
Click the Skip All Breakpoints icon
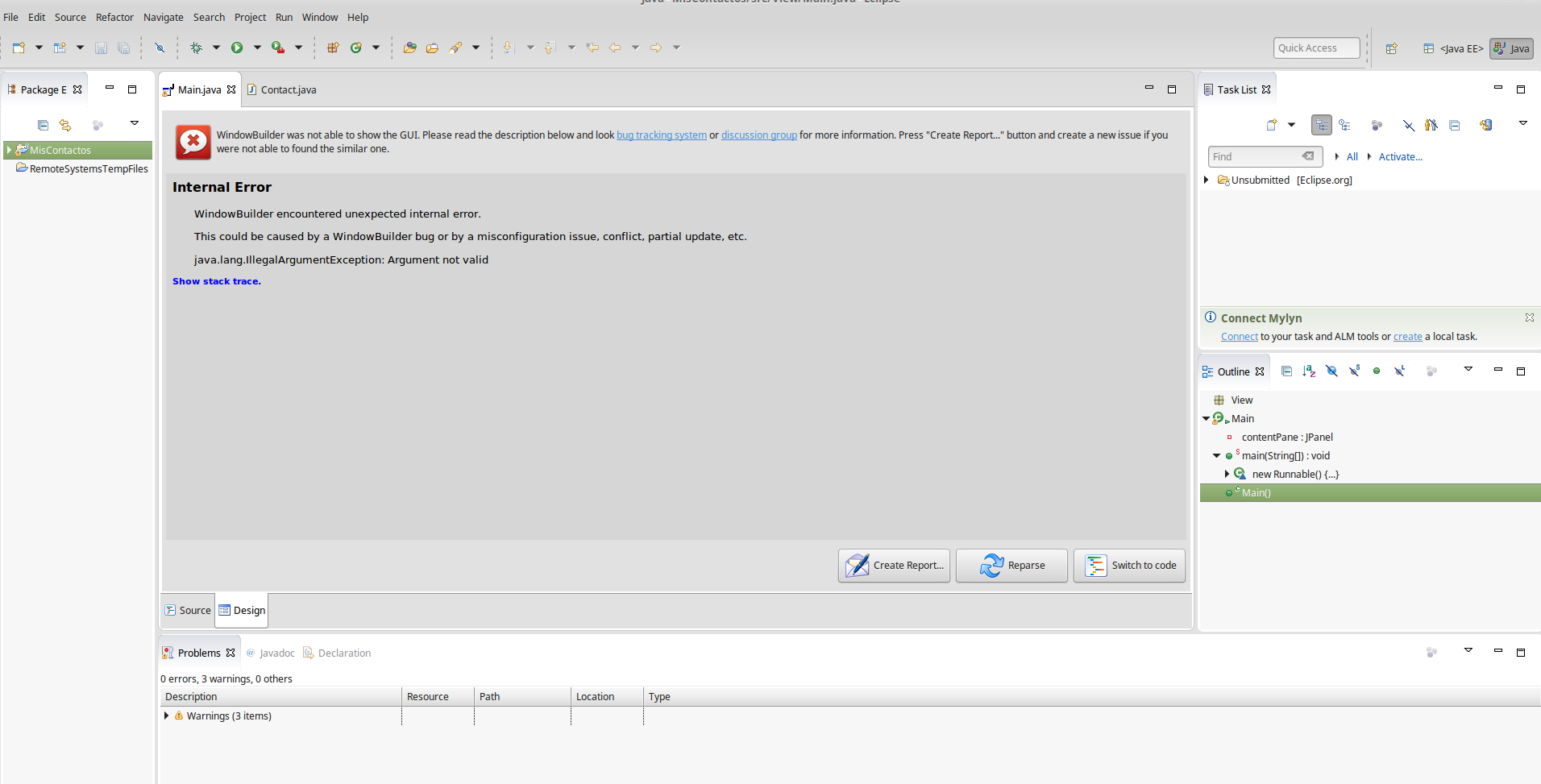(x=160, y=48)
